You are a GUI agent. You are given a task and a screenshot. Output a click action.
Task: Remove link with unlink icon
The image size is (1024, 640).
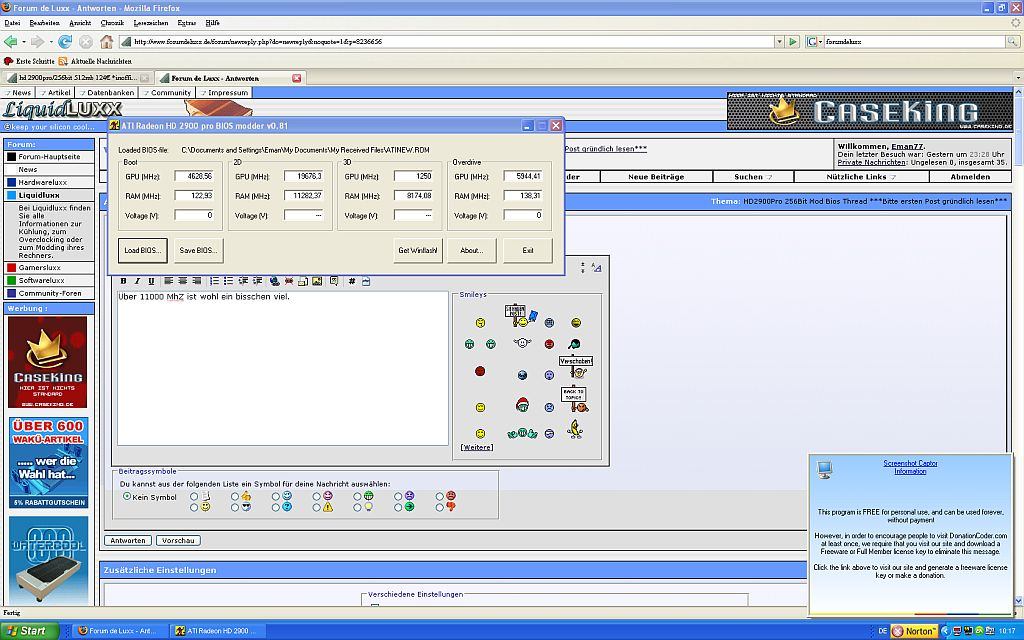[289, 281]
